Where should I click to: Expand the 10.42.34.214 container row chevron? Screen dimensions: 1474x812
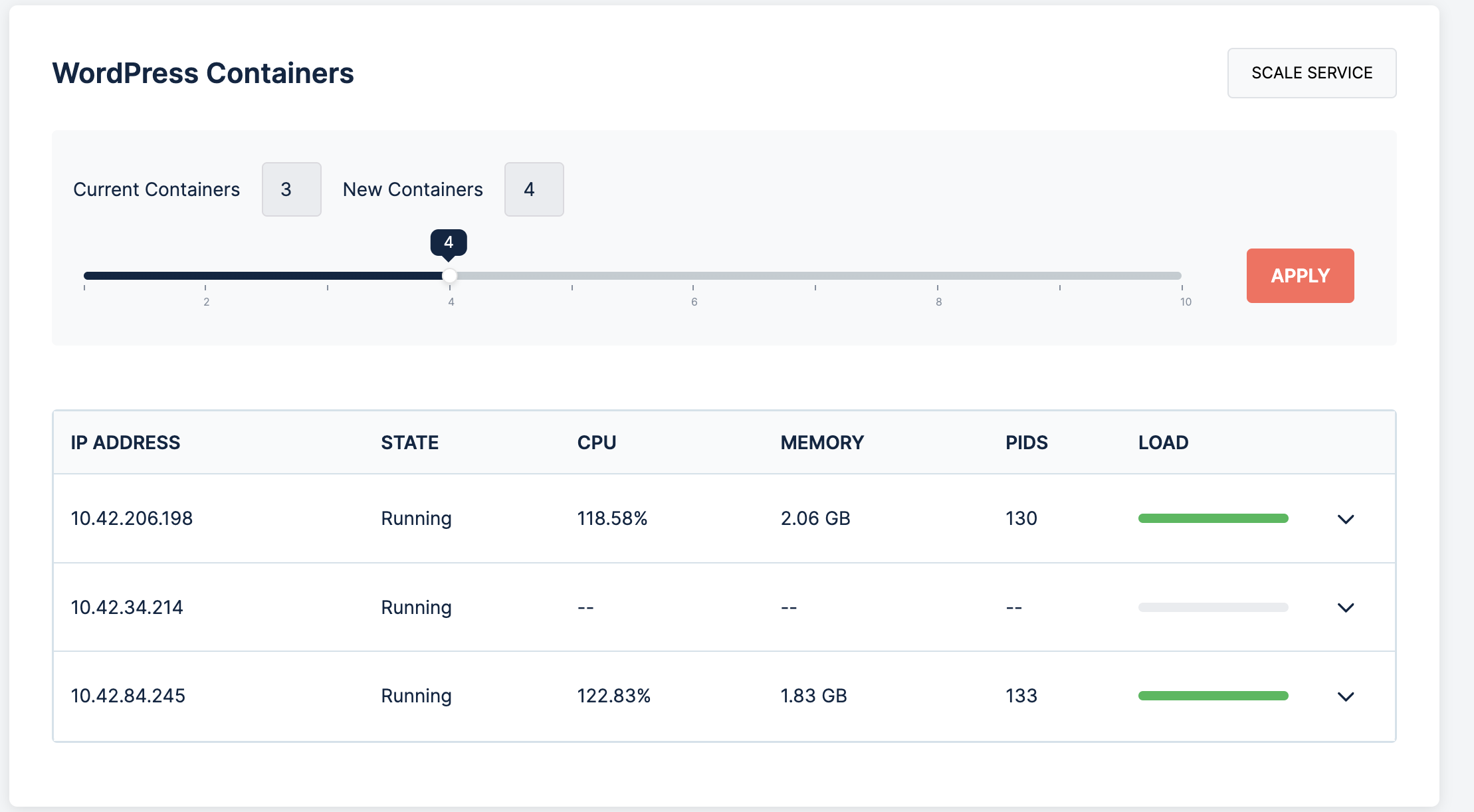pos(1345,607)
